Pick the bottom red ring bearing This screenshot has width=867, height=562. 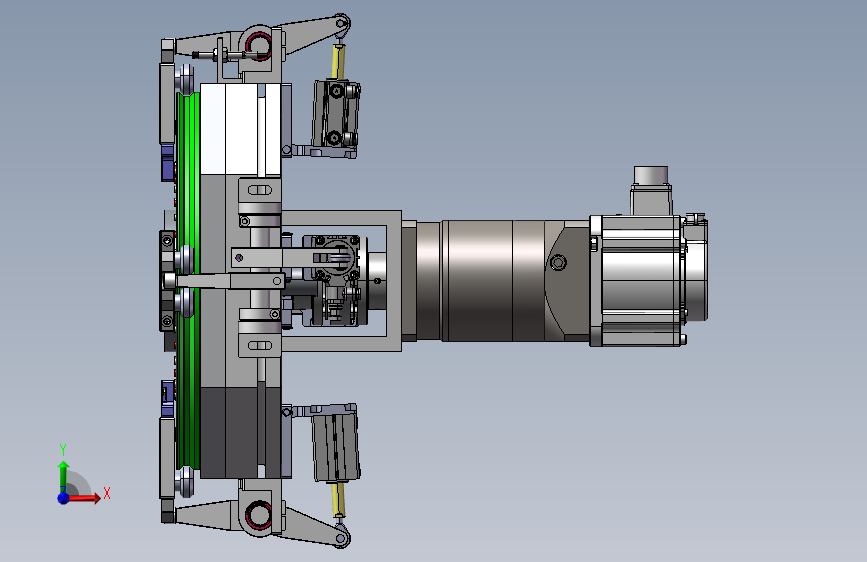(259, 514)
